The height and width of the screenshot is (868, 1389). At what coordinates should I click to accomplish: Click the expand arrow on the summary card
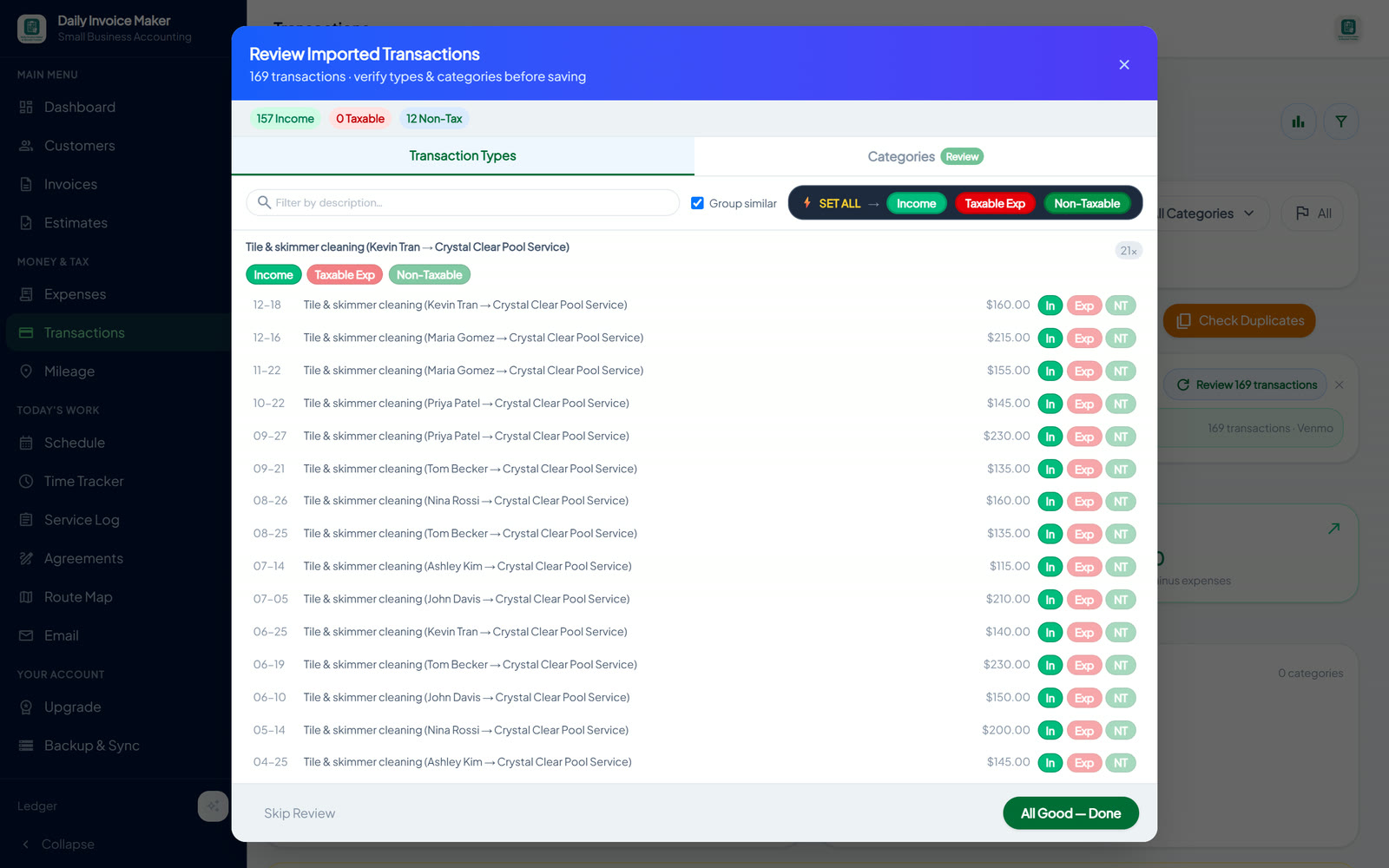click(1333, 528)
